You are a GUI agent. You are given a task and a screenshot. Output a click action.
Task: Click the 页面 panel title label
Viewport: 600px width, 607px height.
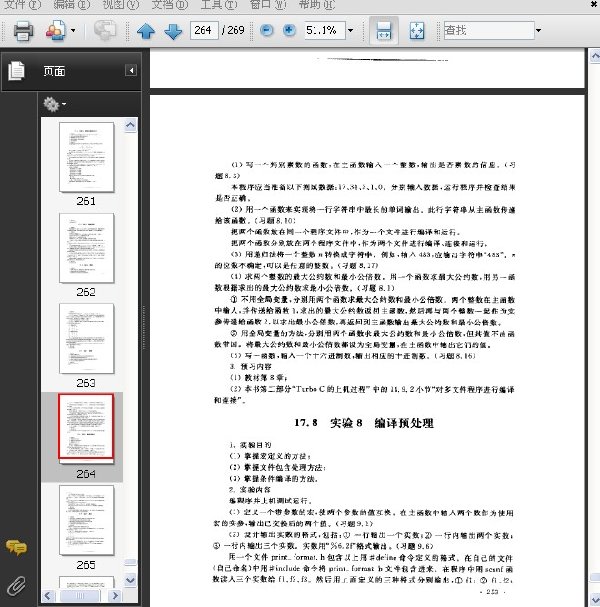[54, 71]
